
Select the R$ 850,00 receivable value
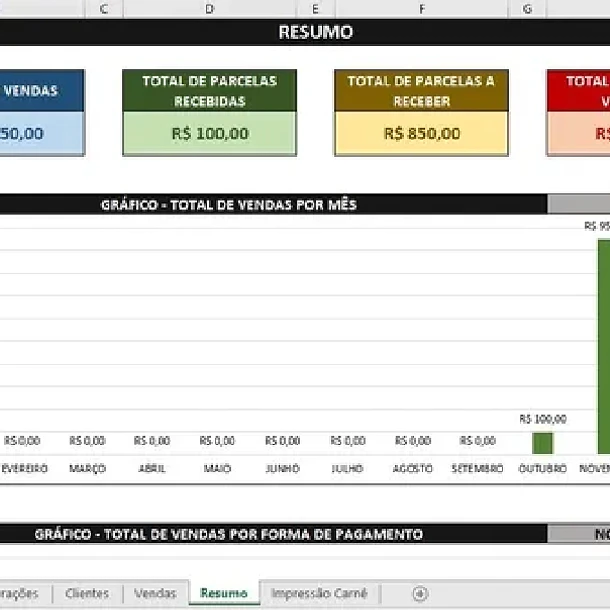[422, 134]
